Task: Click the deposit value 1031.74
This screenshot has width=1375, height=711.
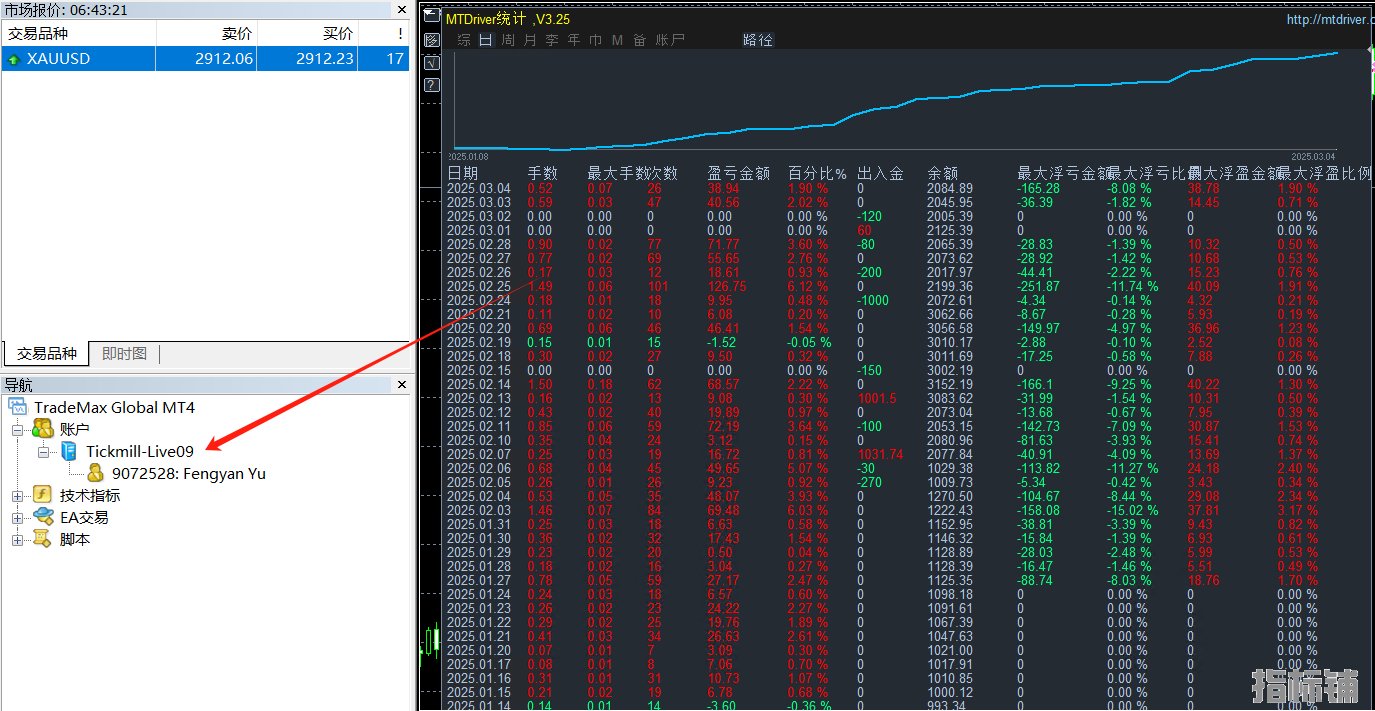Action: click(x=880, y=454)
